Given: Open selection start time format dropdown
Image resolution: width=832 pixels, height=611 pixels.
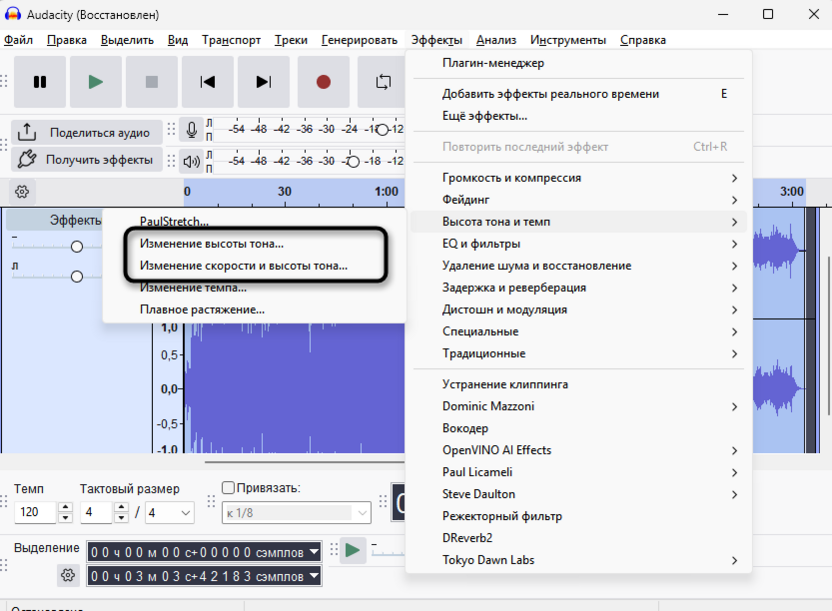Looking at the screenshot, I should pos(314,552).
